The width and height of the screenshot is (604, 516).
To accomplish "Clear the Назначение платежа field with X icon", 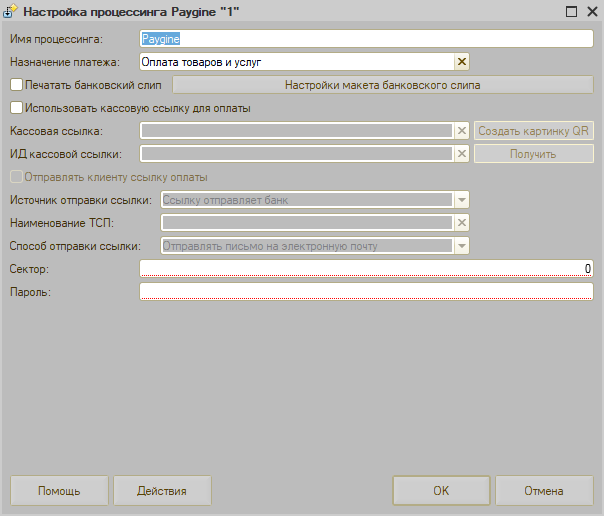I will (461, 62).
